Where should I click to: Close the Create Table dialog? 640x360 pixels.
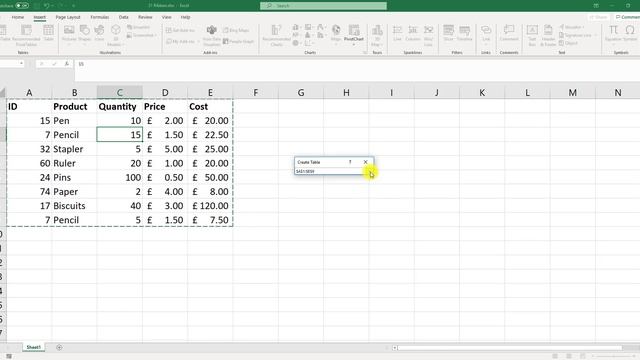click(x=365, y=162)
